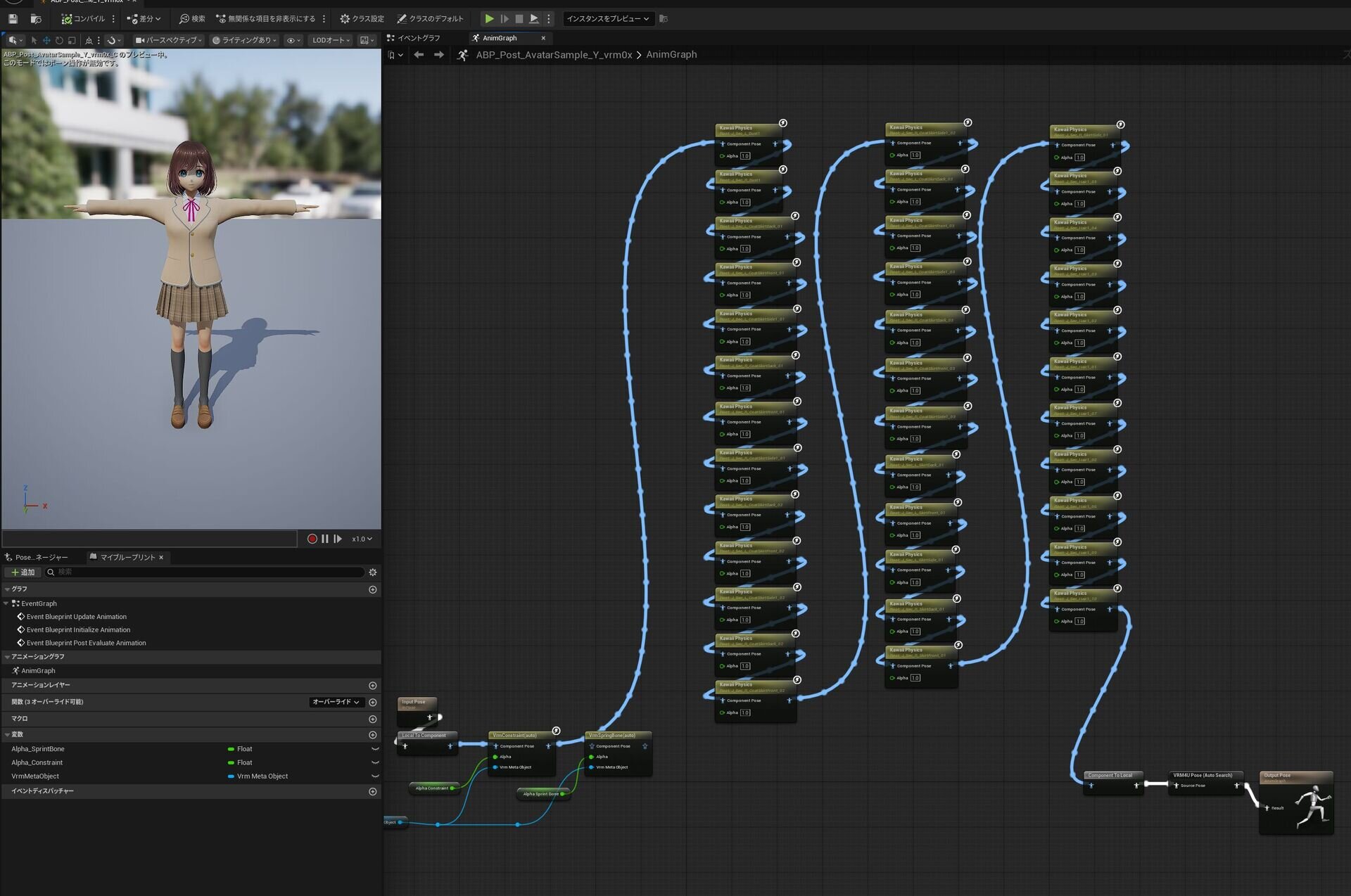1351x896 pixels.
Task: Open the Preview Instance dropdown
Action: coord(607,19)
